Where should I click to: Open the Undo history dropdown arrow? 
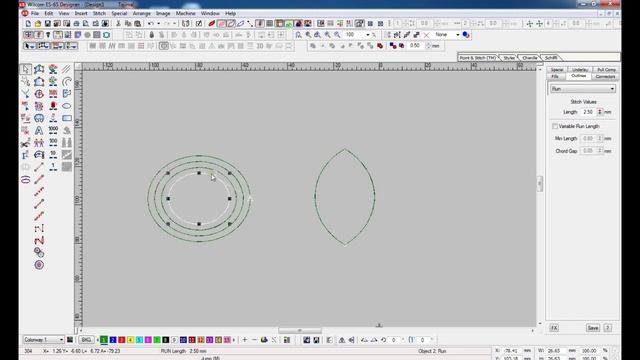click(158, 24)
